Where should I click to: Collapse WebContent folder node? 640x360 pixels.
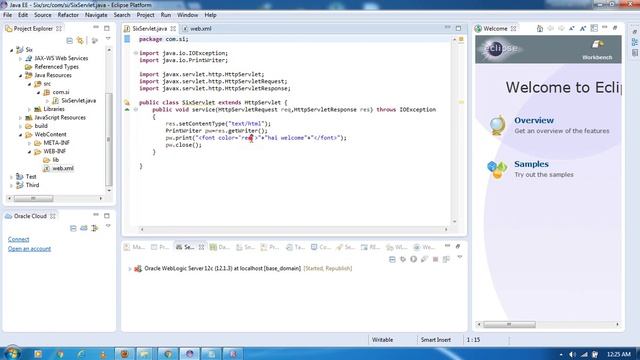coord(20,135)
